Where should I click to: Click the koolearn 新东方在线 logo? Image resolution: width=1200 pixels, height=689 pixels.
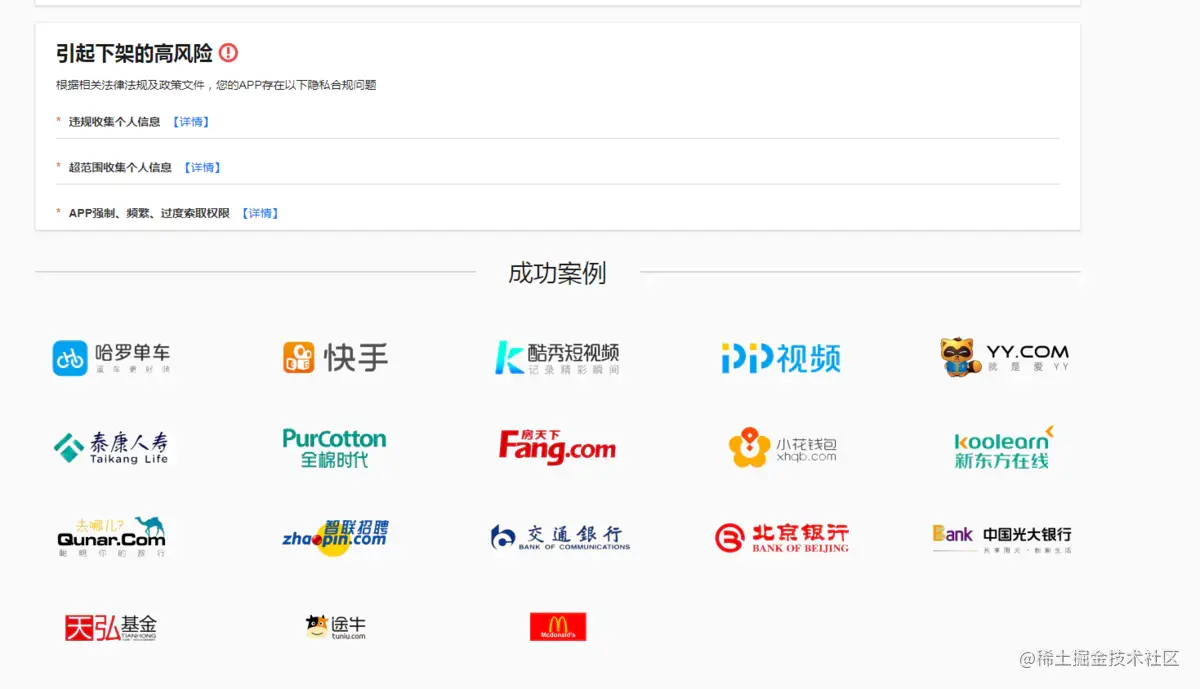[1004, 448]
